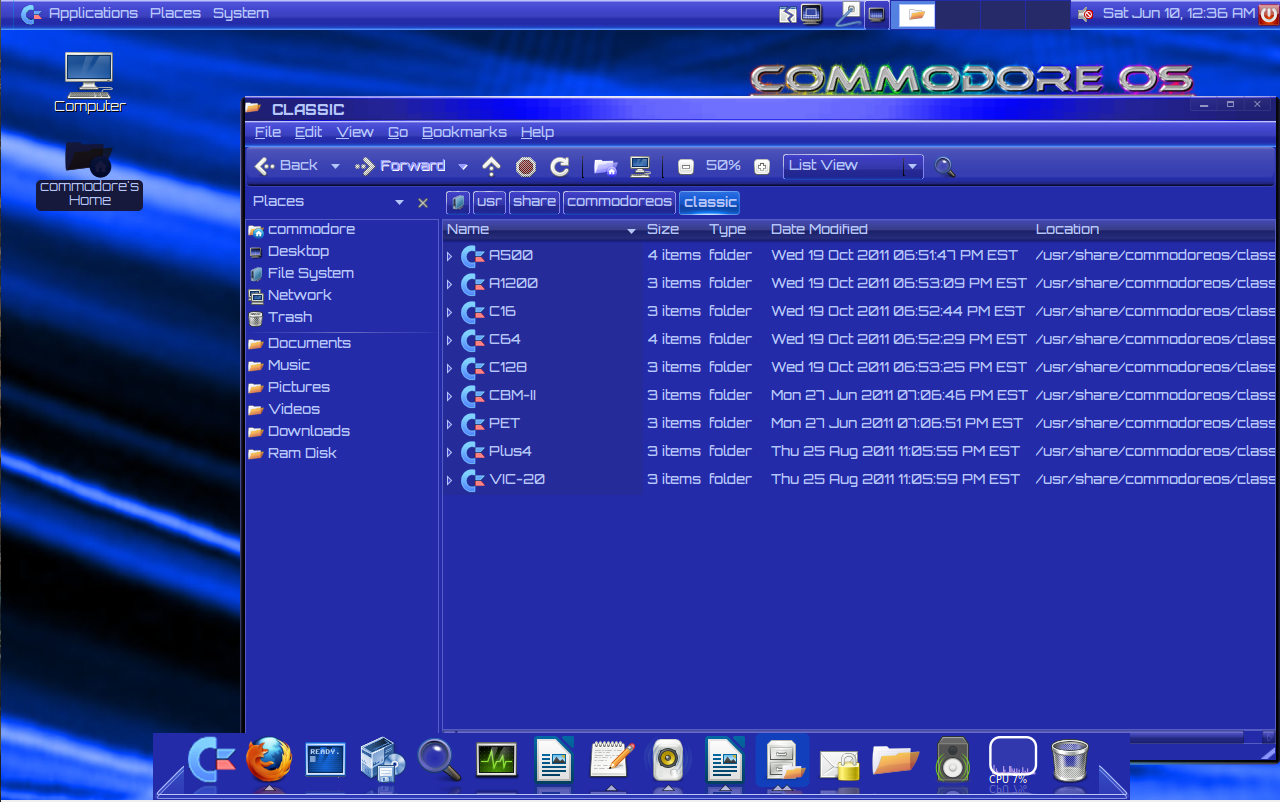
Task: Click the root filesystem path icon
Action: [458, 202]
